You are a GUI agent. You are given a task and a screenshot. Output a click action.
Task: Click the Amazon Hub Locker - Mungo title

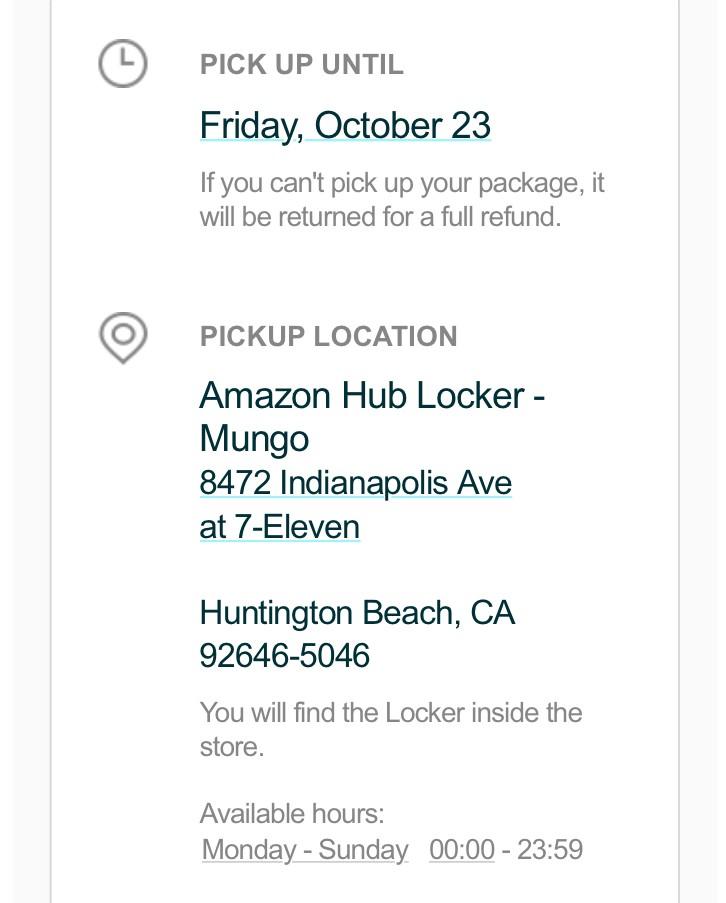click(x=371, y=417)
